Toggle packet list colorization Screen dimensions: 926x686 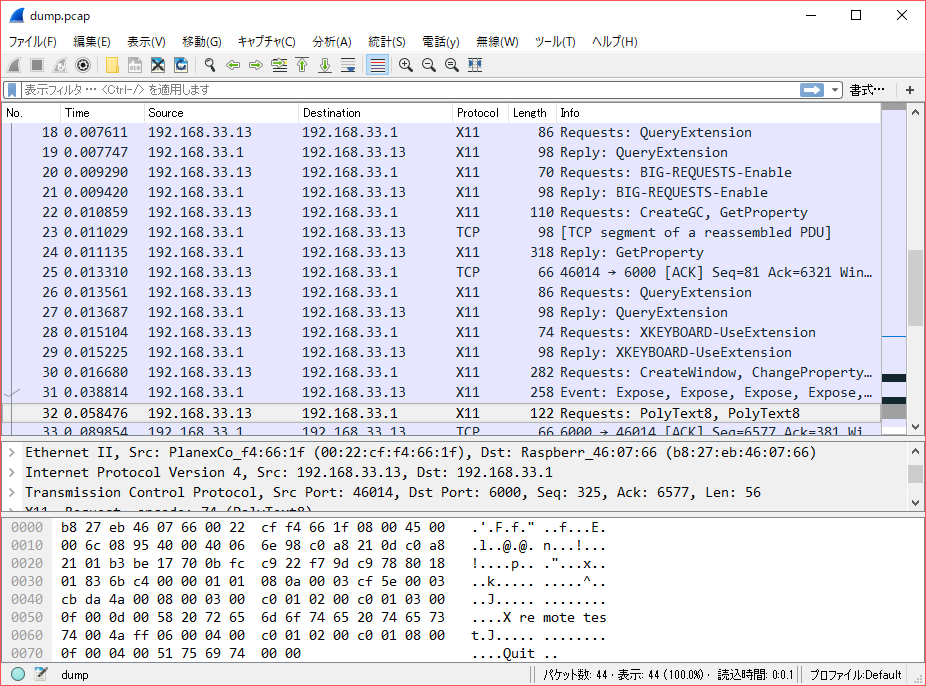coord(377,65)
